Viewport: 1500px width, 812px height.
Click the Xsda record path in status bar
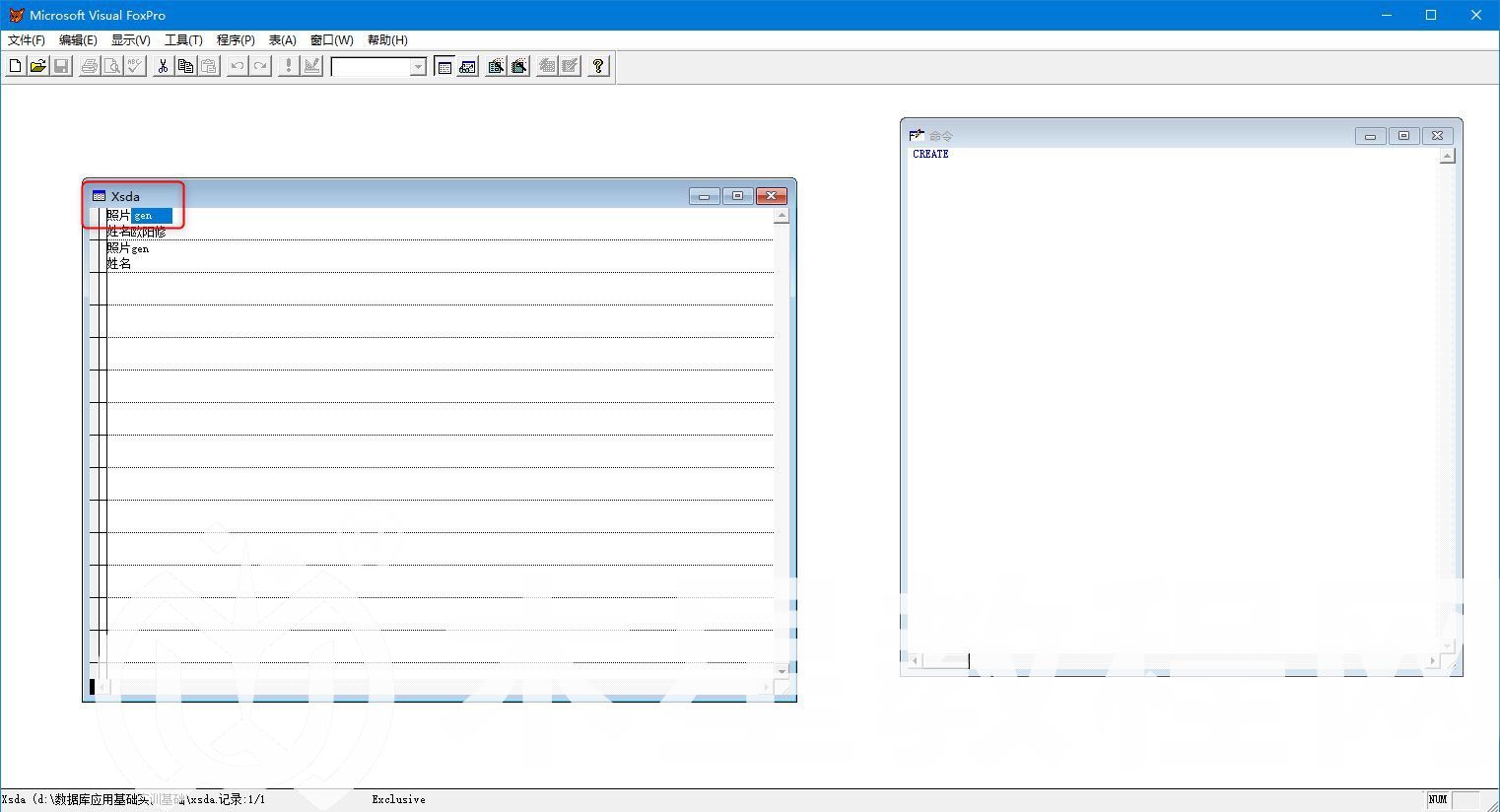coord(133,799)
